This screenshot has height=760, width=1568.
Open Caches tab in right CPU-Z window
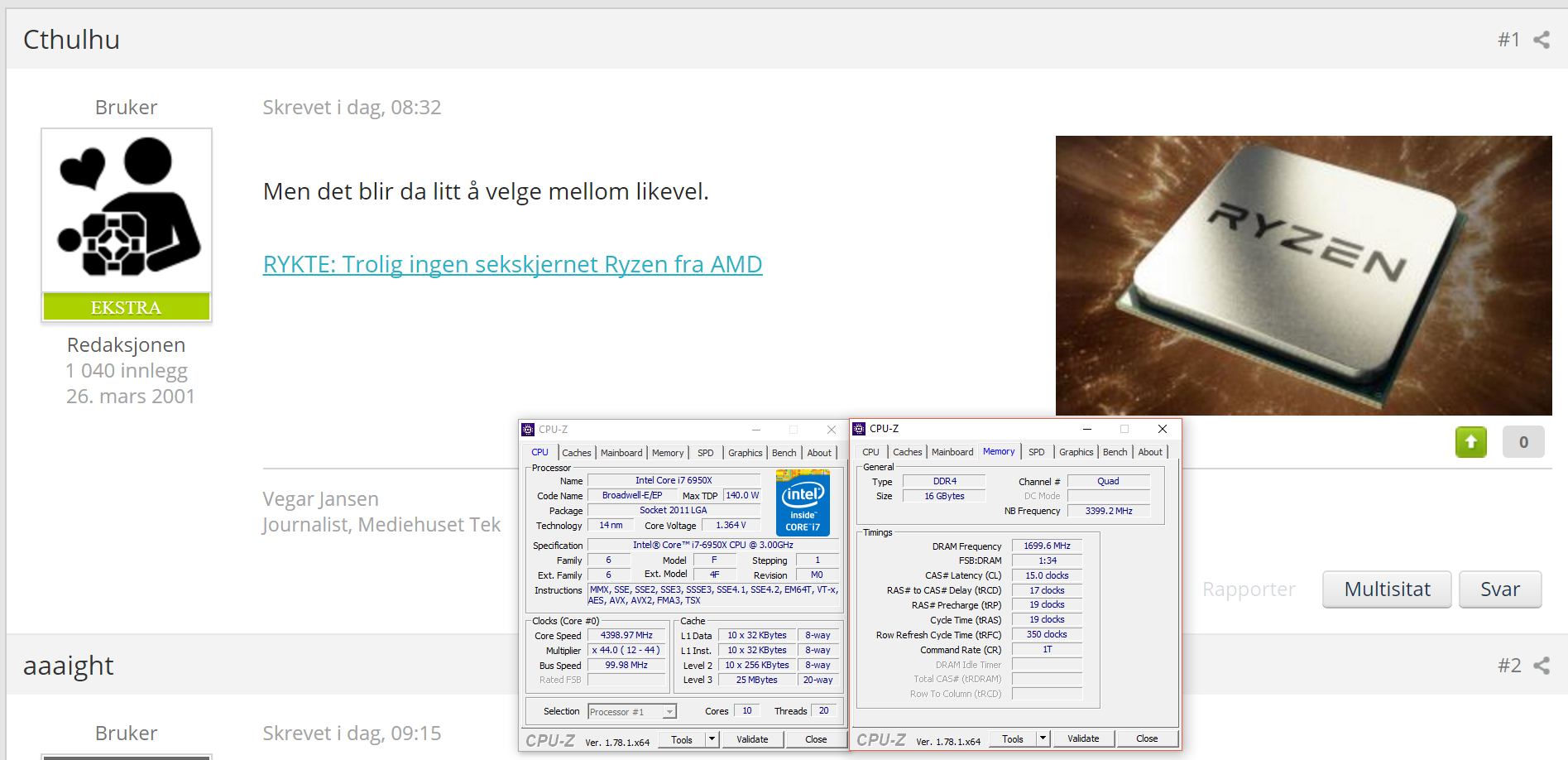click(x=908, y=452)
